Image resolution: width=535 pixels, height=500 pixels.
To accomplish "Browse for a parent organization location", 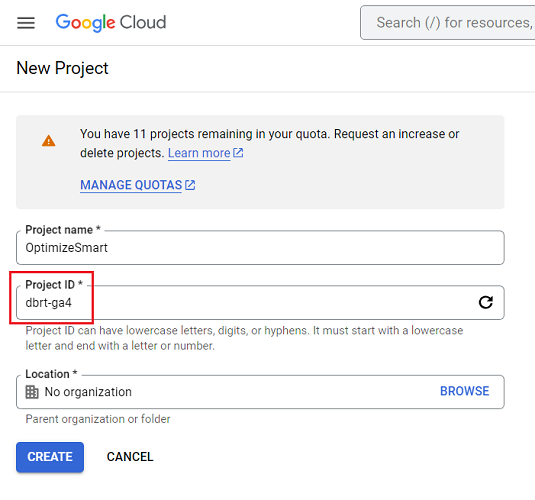I will [464, 391].
